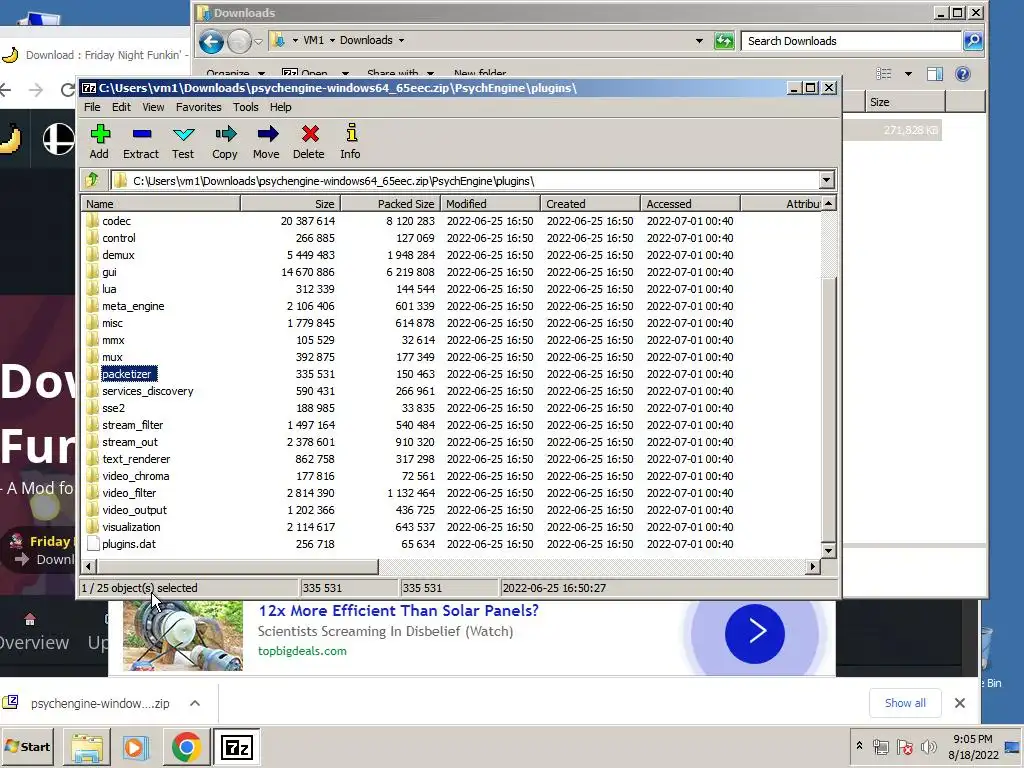This screenshot has width=1024, height=768.
Task: Select the video_output folder
Action: click(134, 509)
